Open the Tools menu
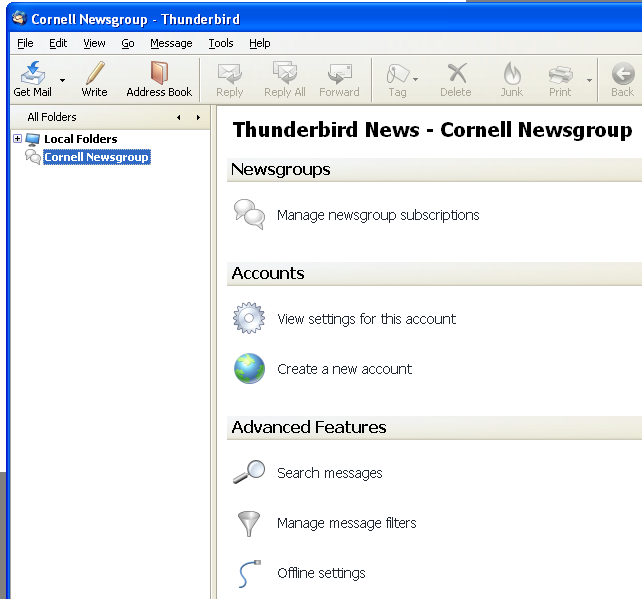The image size is (642, 599). [x=221, y=43]
